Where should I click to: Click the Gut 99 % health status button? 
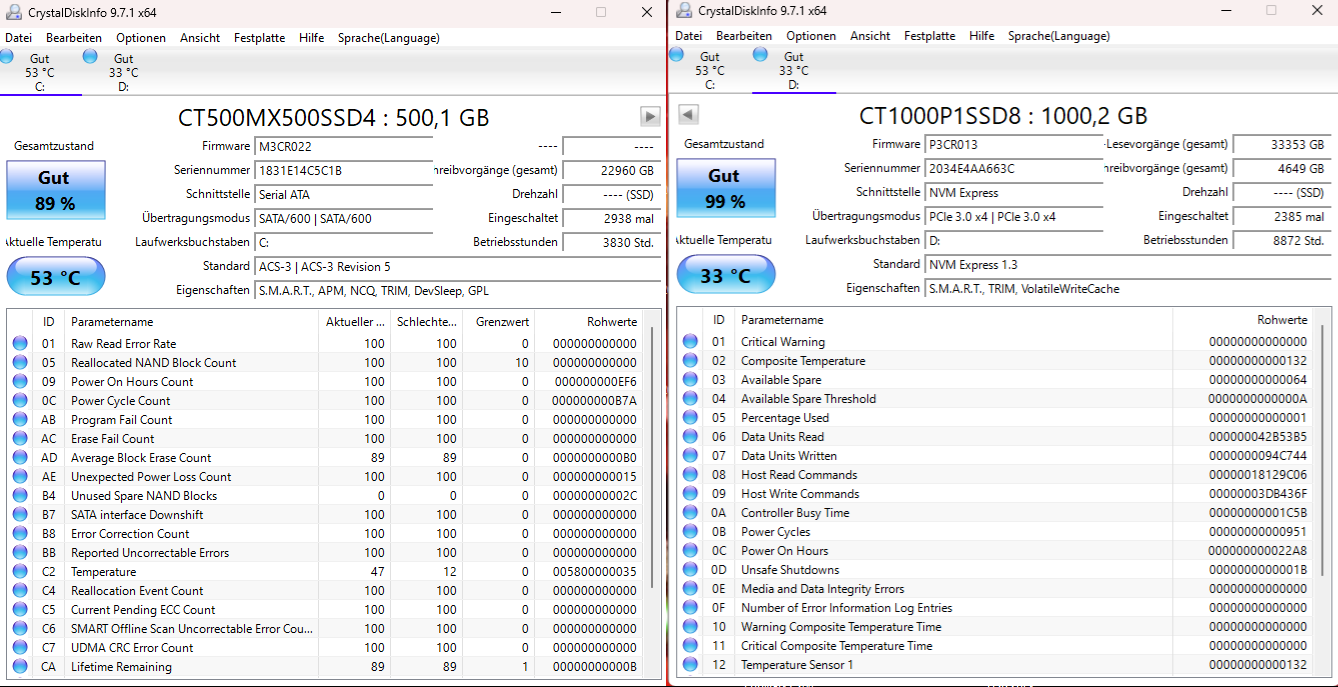(726, 188)
